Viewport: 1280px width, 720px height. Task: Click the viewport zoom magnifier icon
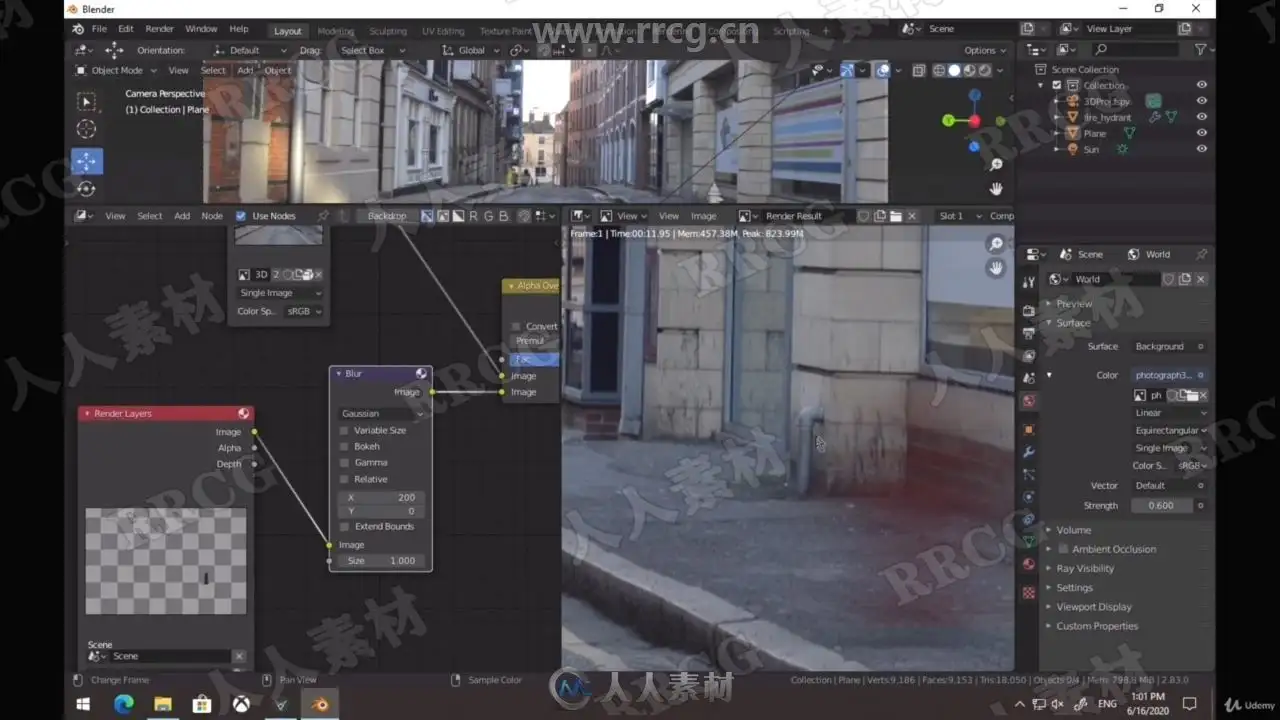coord(996,165)
